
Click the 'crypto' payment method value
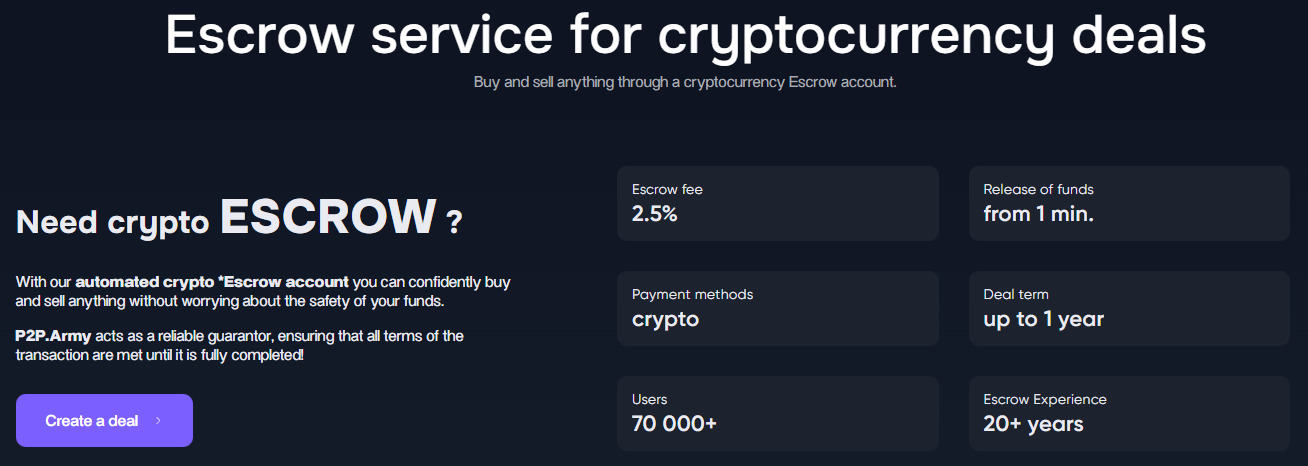click(x=665, y=319)
